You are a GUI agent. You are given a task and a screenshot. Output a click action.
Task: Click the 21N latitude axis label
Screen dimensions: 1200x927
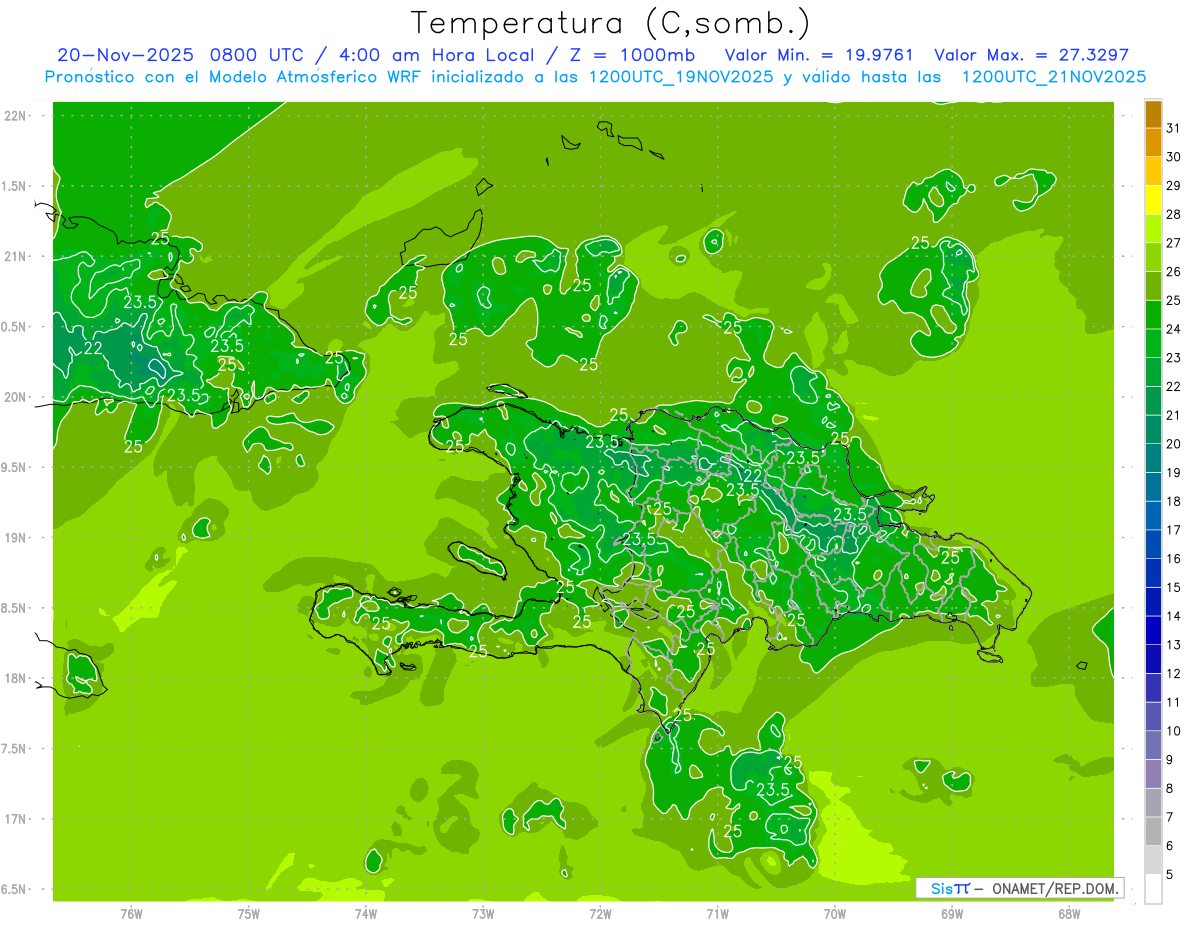tap(16, 256)
